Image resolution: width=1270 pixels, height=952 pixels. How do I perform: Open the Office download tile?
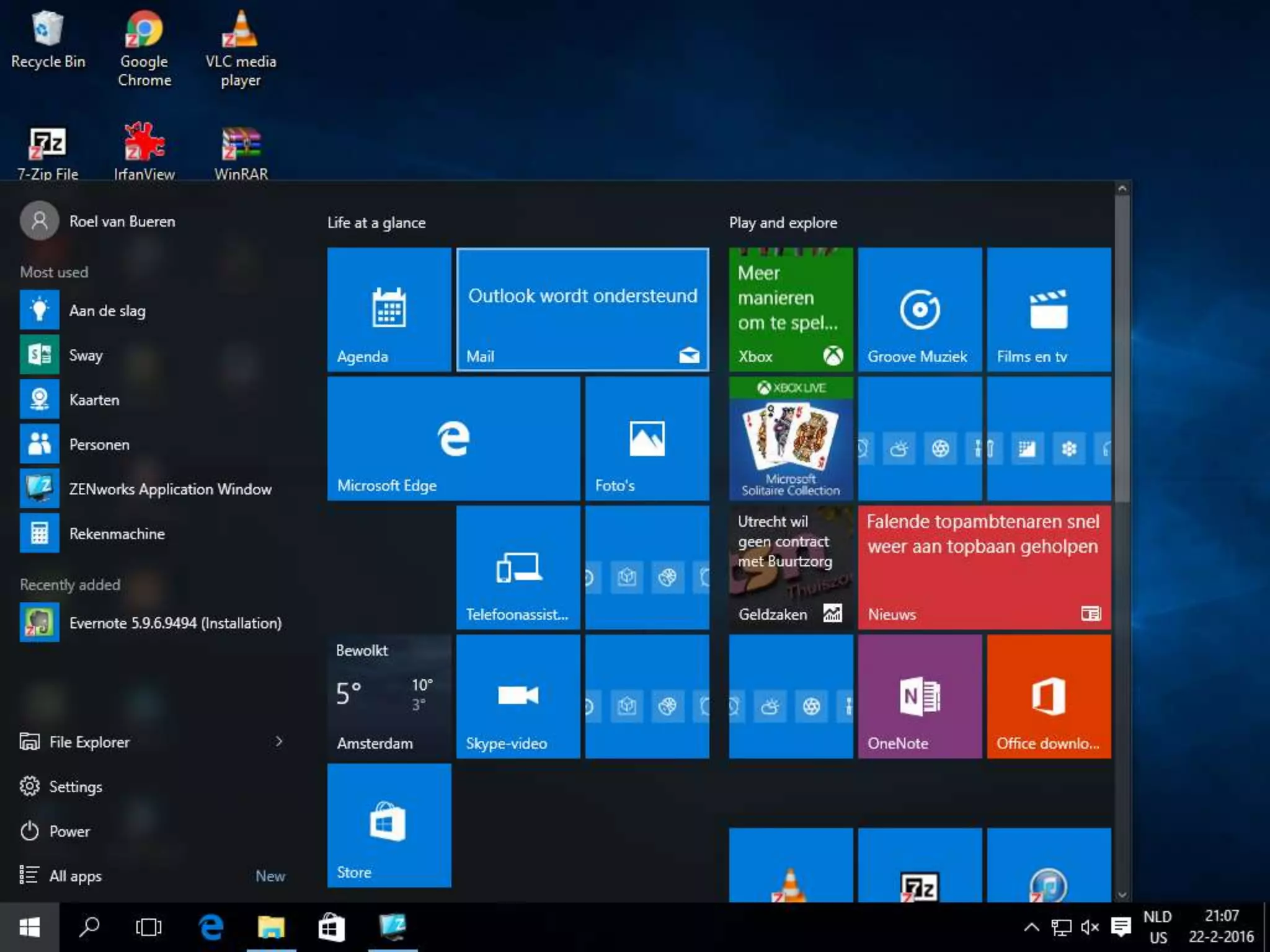coord(1049,696)
